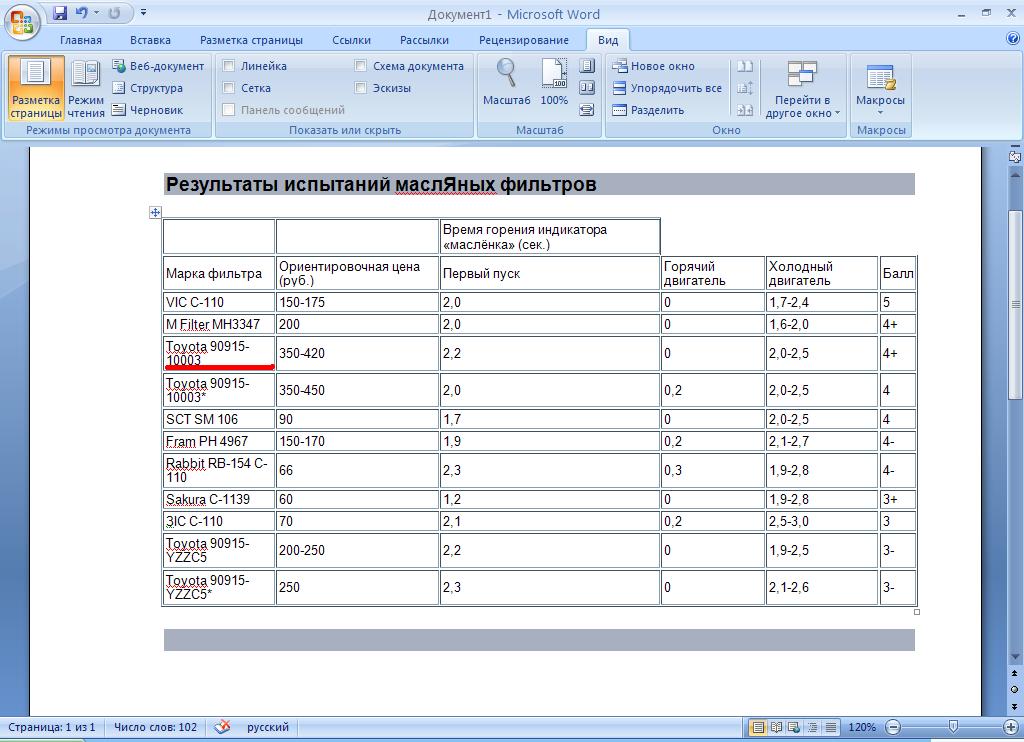The height and width of the screenshot is (742, 1024).
Task: Click the Упорядочить все button
Action: (666, 88)
